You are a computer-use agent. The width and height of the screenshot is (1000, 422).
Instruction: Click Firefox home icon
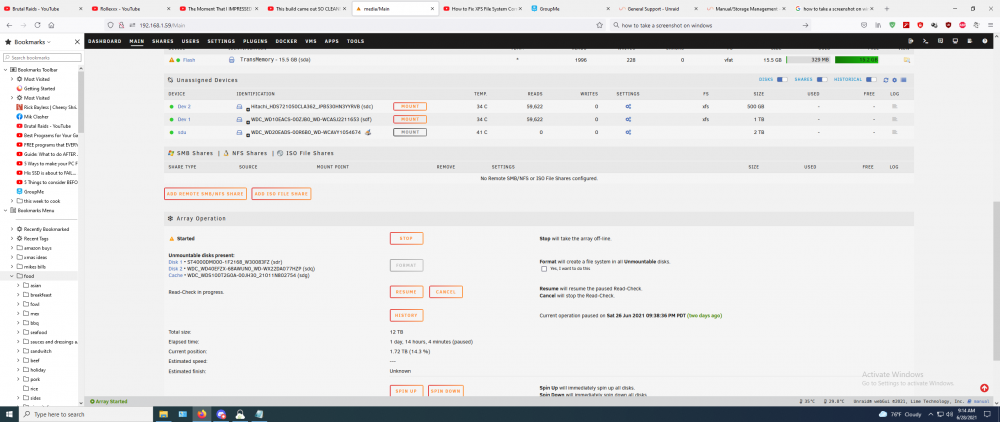click(51, 25)
